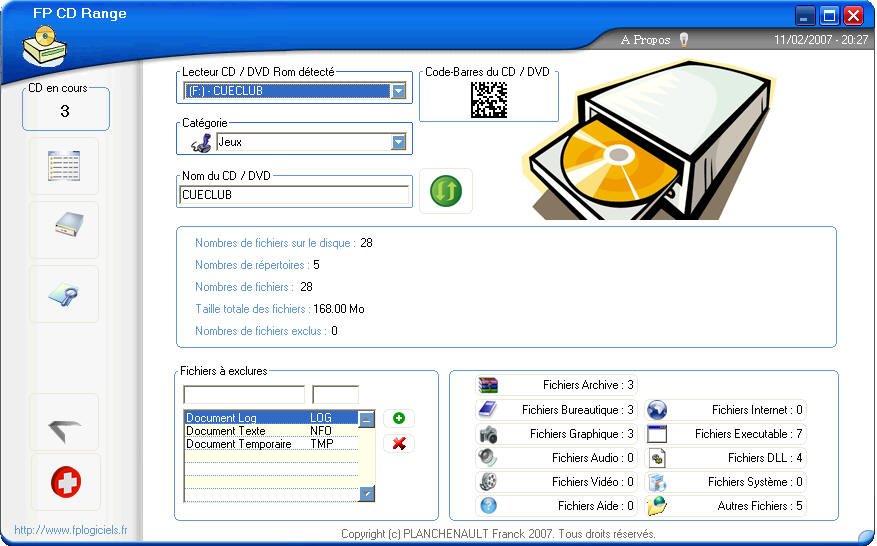Click Fichiers Executable count button
This screenshot has width=877, height=546.
[x=725, y=434]
